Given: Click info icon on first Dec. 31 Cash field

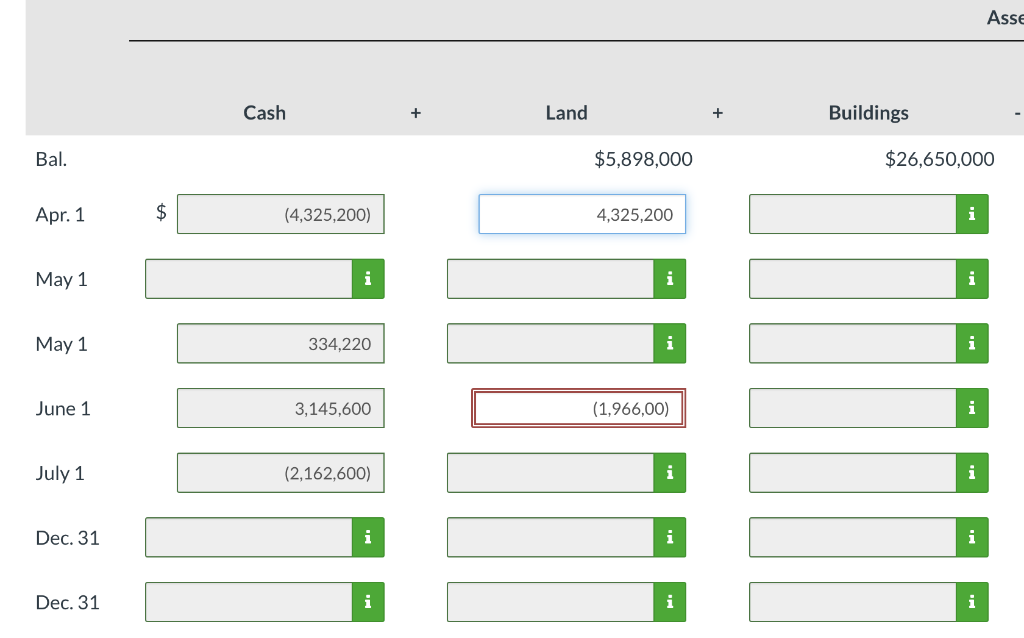Looking at the screenshot, I should 367,537.
